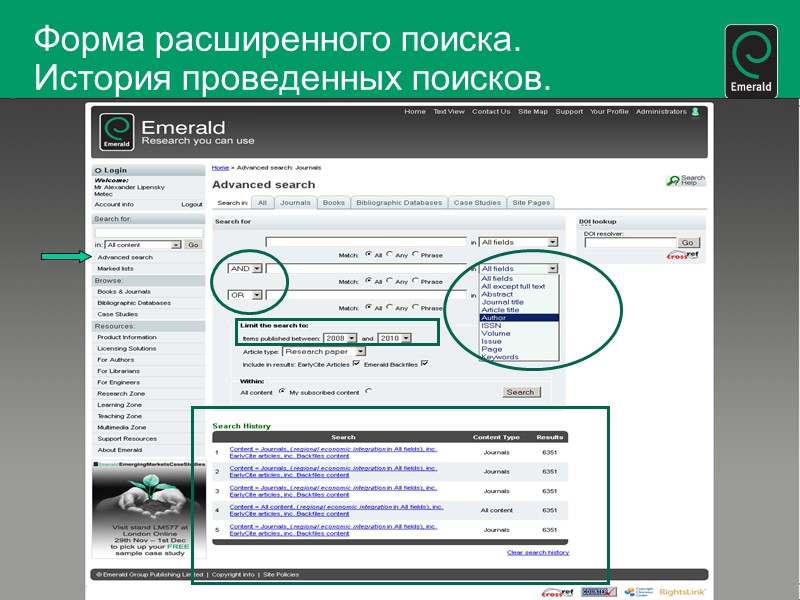Disable the Emerald Backfiles checkbox
Image resolution: width=800 pixels, height=600 pixels.
pyautogui.click(x=425, y=363)
